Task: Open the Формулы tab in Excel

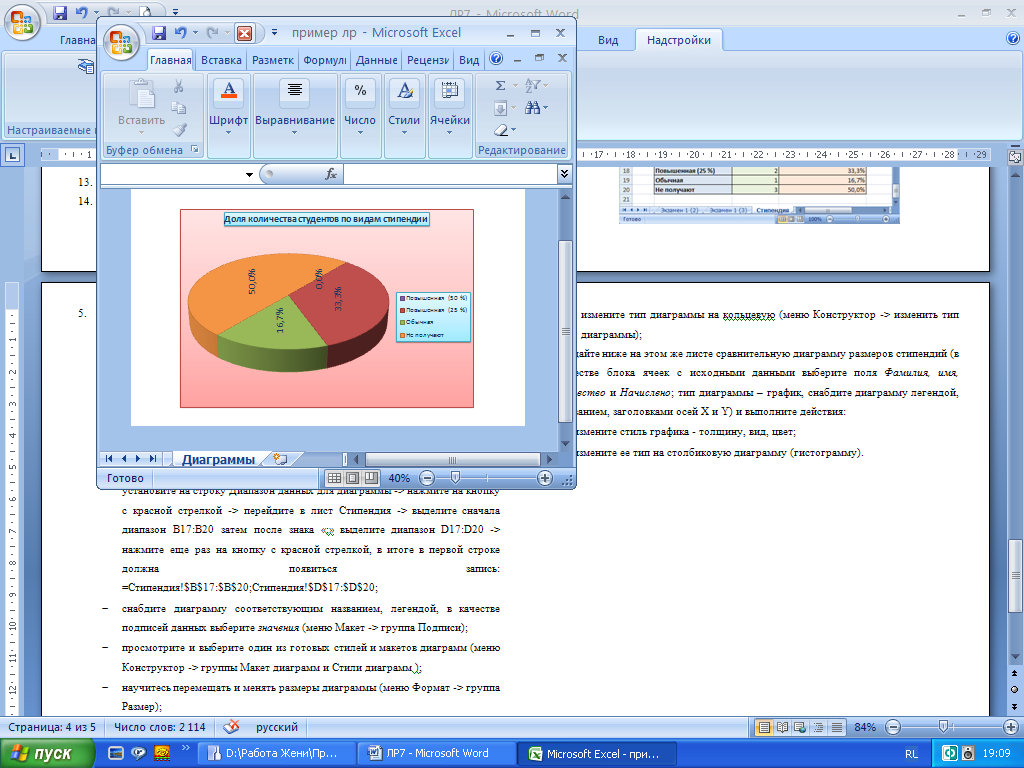Action: (x=325, y=60)
